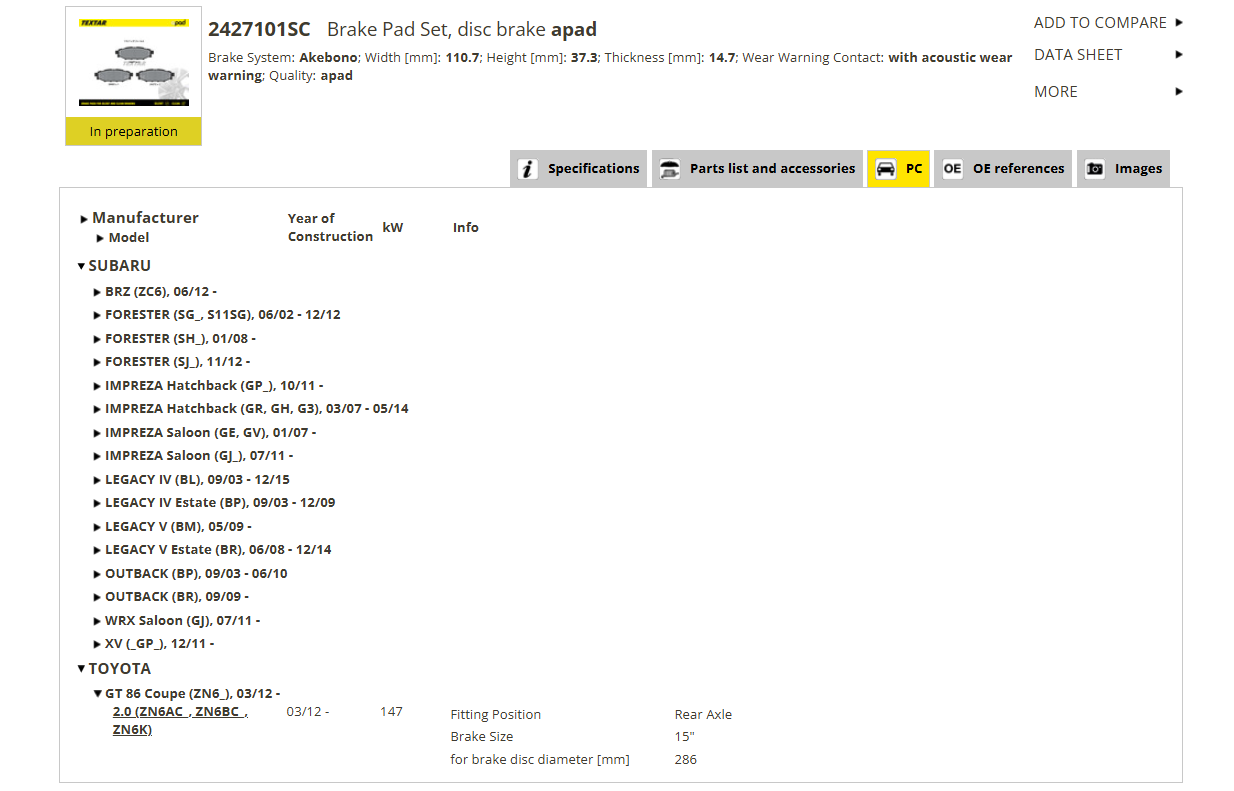Click the OE icon beside OE references
The width and height of the screenshot is (1234, 791).
click(x=952, y=169)
